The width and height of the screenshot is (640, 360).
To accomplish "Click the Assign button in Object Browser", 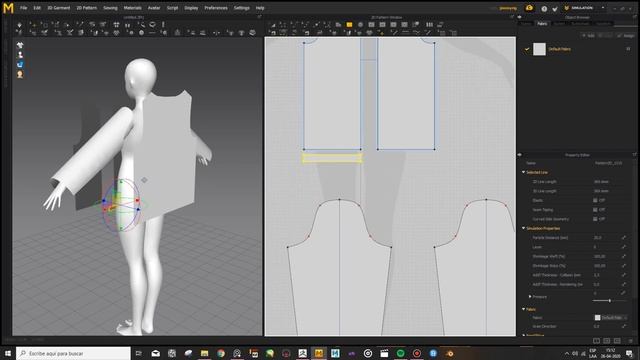I will coord(626,36).
